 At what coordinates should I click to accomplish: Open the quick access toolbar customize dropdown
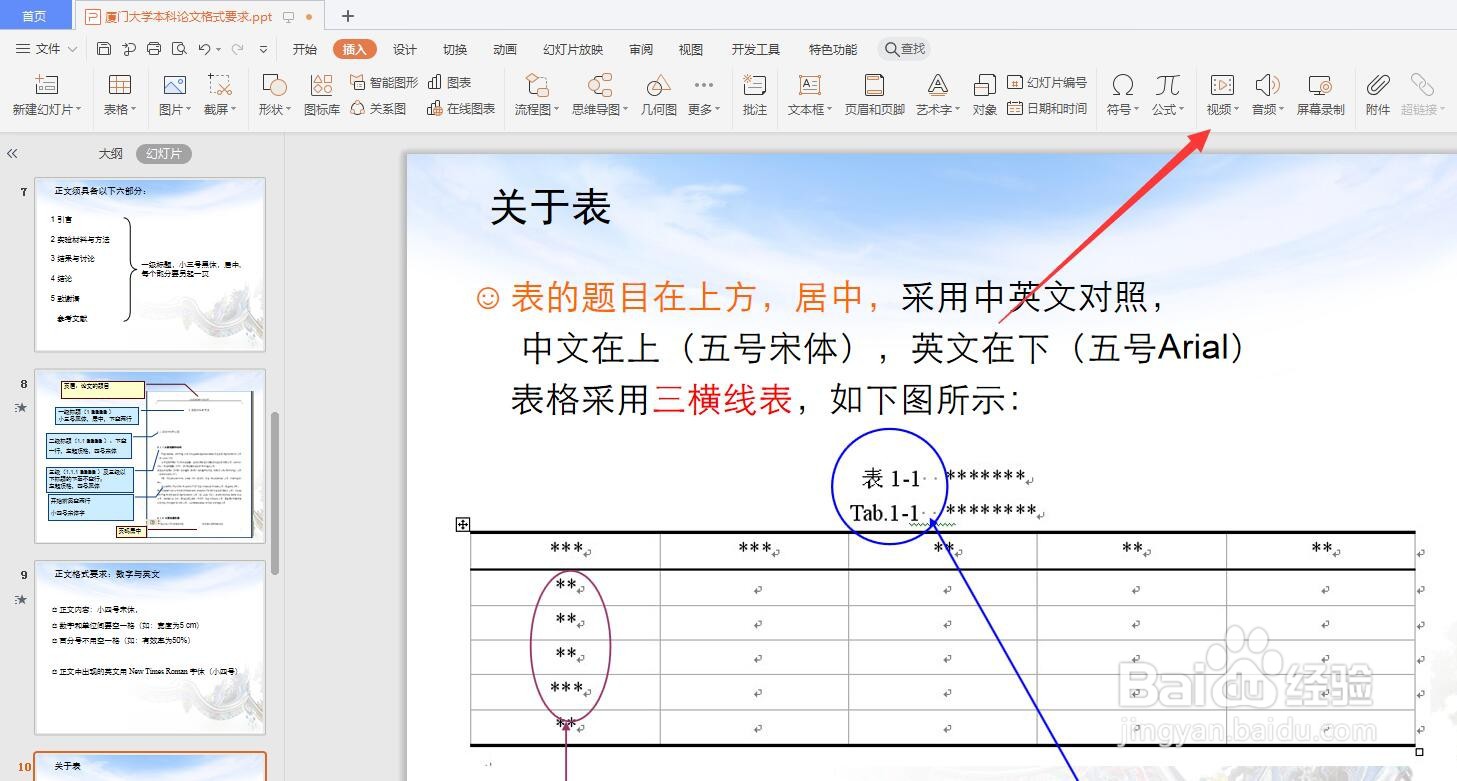click(263, 49)
